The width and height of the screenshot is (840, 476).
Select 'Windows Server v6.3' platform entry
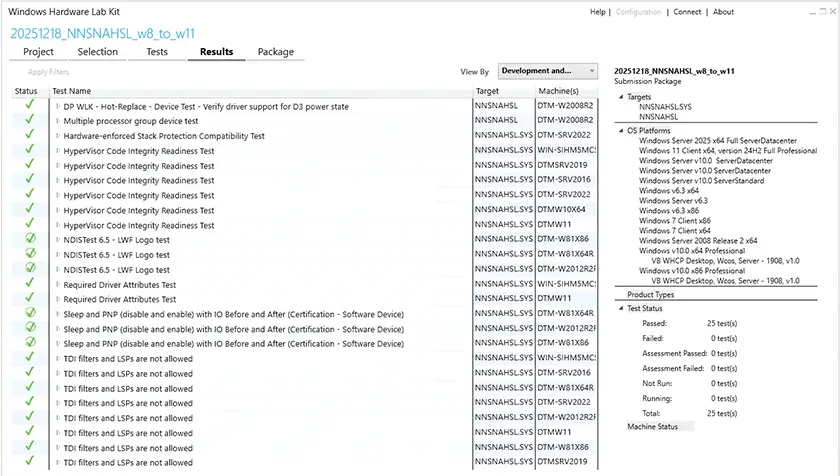[673, 201]
